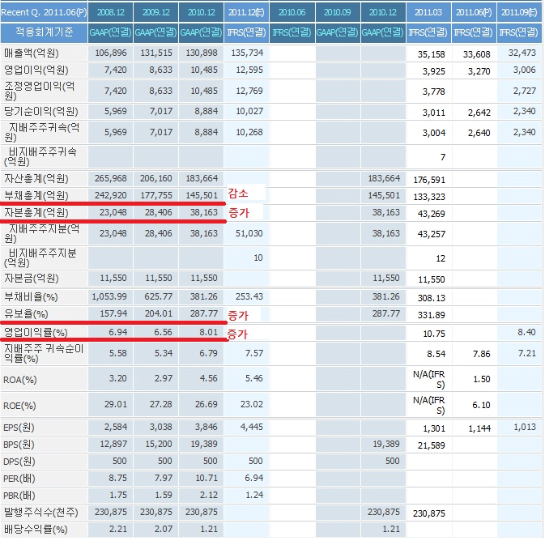The height and width of the screenshot is (538, 545).
Task: Click the red 감소 annotation
Action: click(x=238, y=193)
